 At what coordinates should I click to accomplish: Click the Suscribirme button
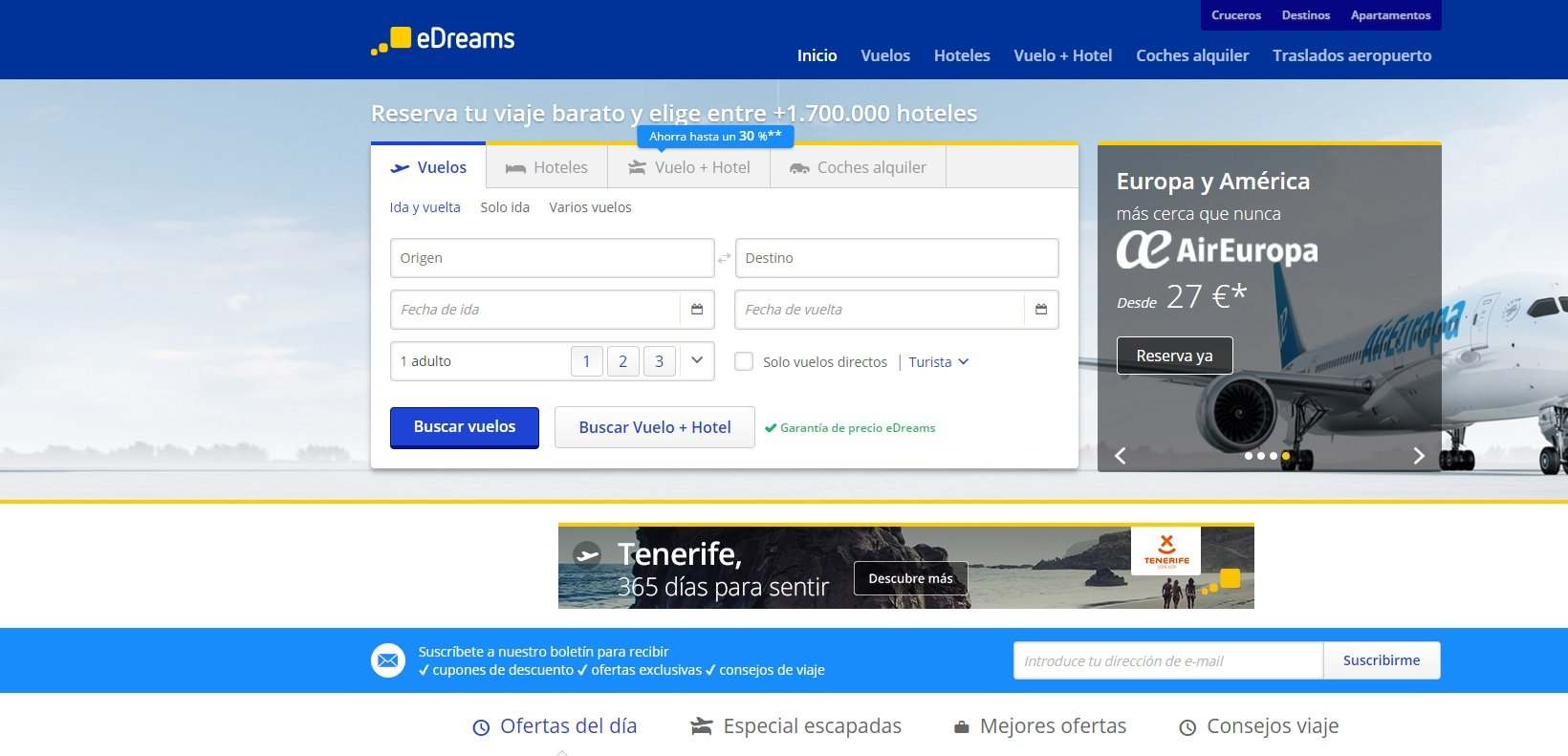tap(1382, 660)
